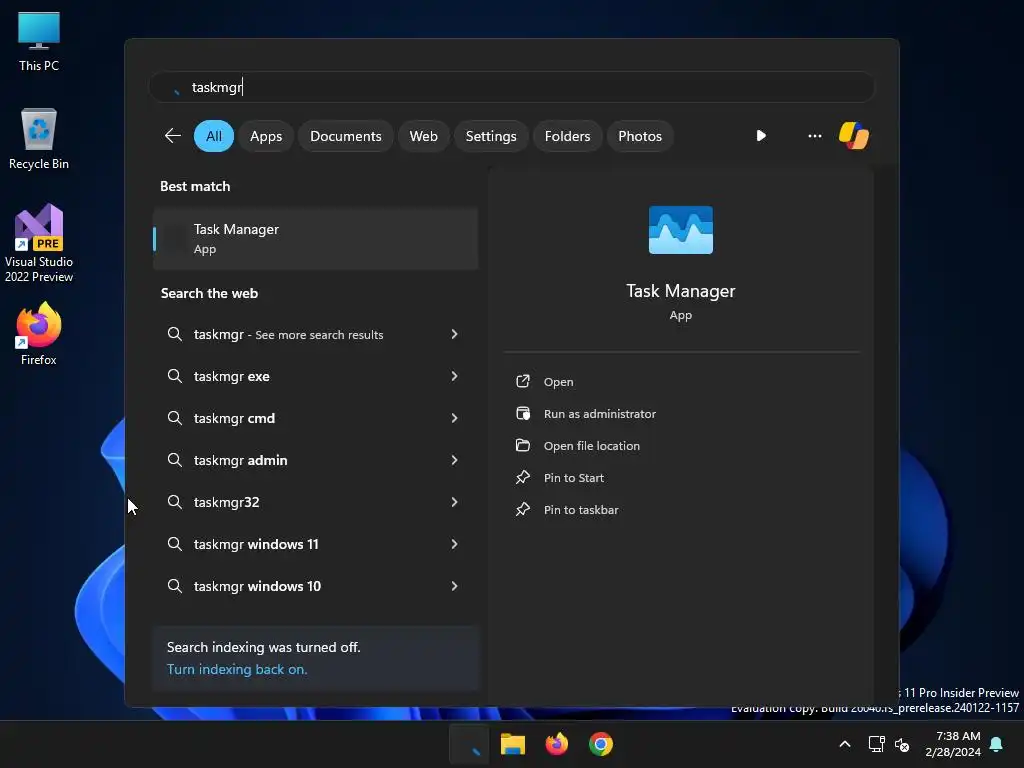1024x768 pixels.
Task: Switch to the Web filter tab
Action: pos(423,136)
